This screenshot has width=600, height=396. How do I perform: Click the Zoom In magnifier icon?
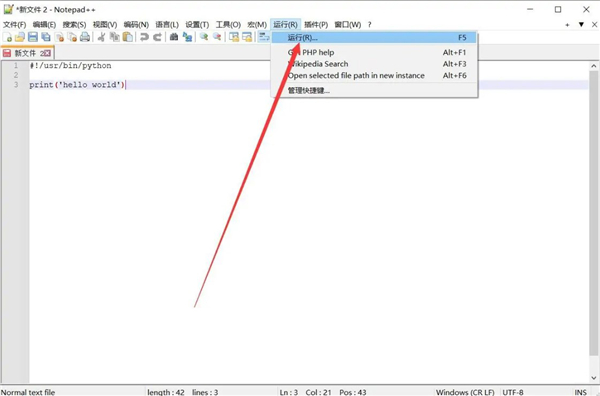coord(204,37)
